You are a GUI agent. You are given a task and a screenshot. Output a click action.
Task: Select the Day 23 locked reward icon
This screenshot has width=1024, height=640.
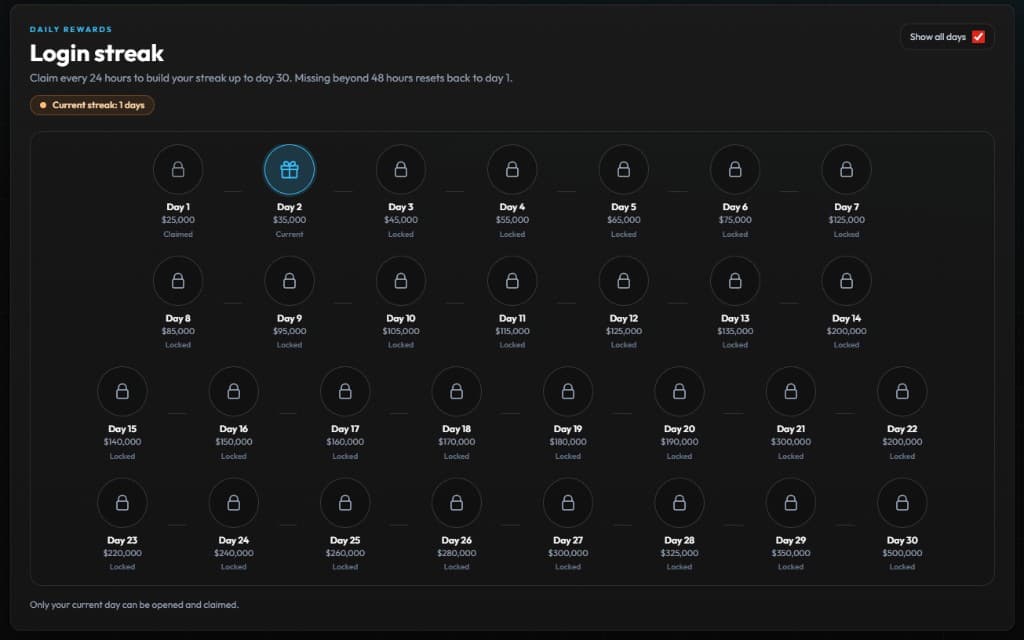pyautogui.click(x=123, y=502)
